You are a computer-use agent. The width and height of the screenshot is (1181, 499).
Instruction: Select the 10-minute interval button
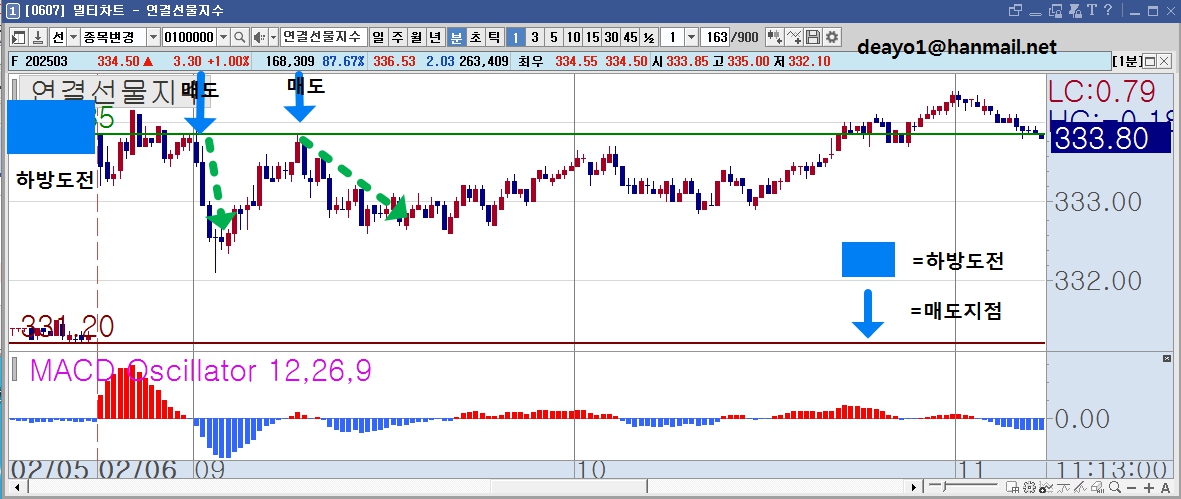573,38
